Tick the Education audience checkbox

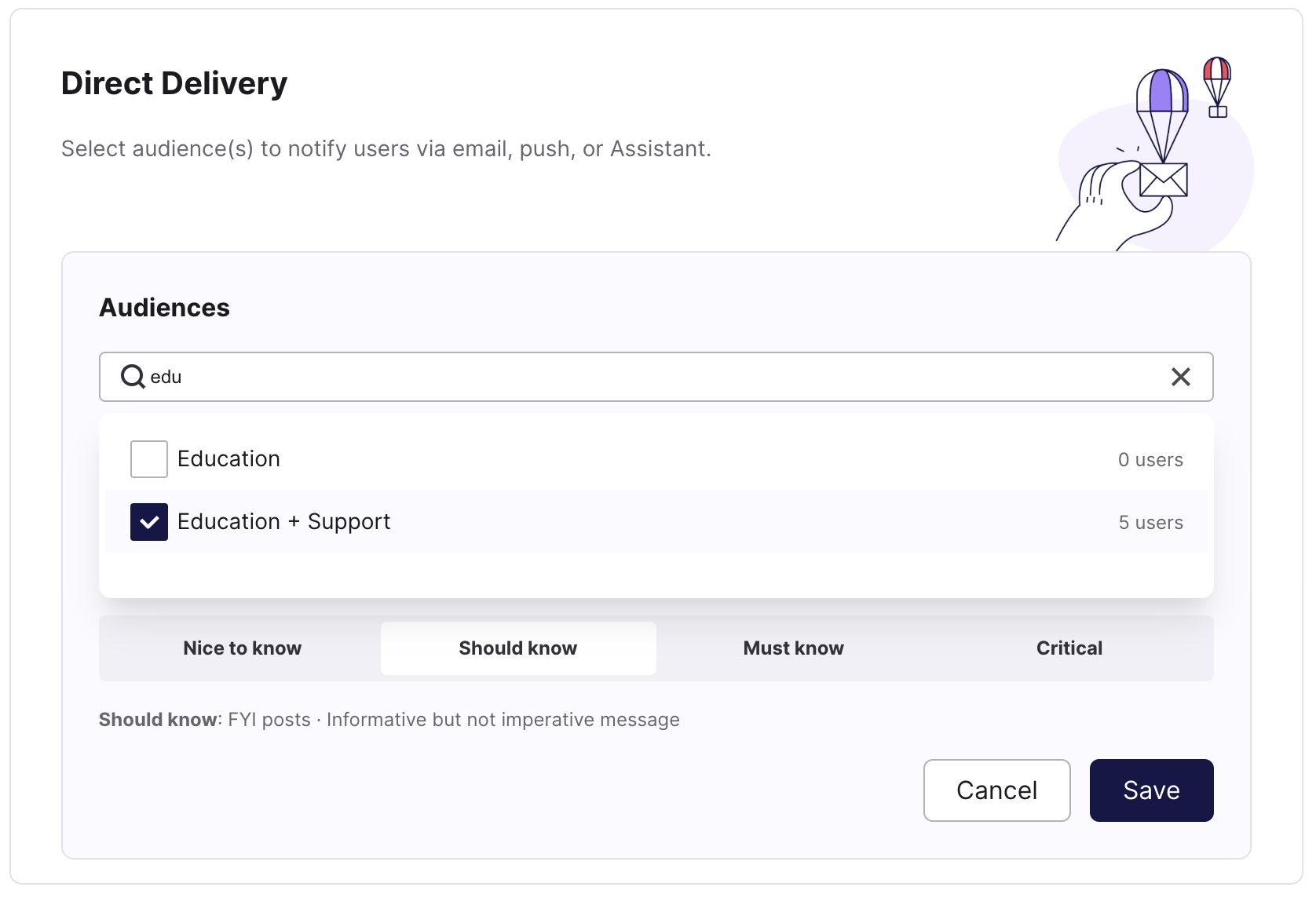click(x=149, y=459)
